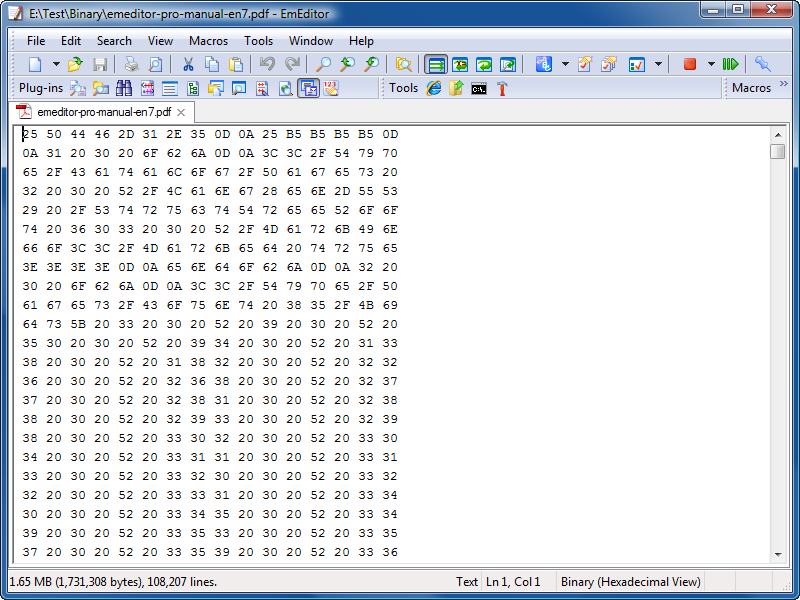Click the red record/stop macro button

coord(690,64)
